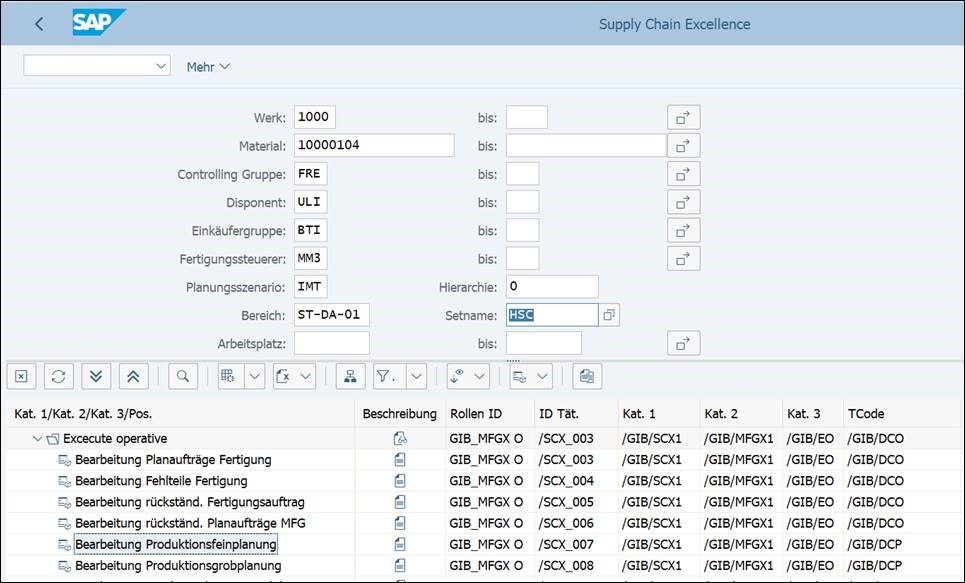Click the Rollen ID column header
This screenshot has height=583, width=965.
(x=476, y=413)
